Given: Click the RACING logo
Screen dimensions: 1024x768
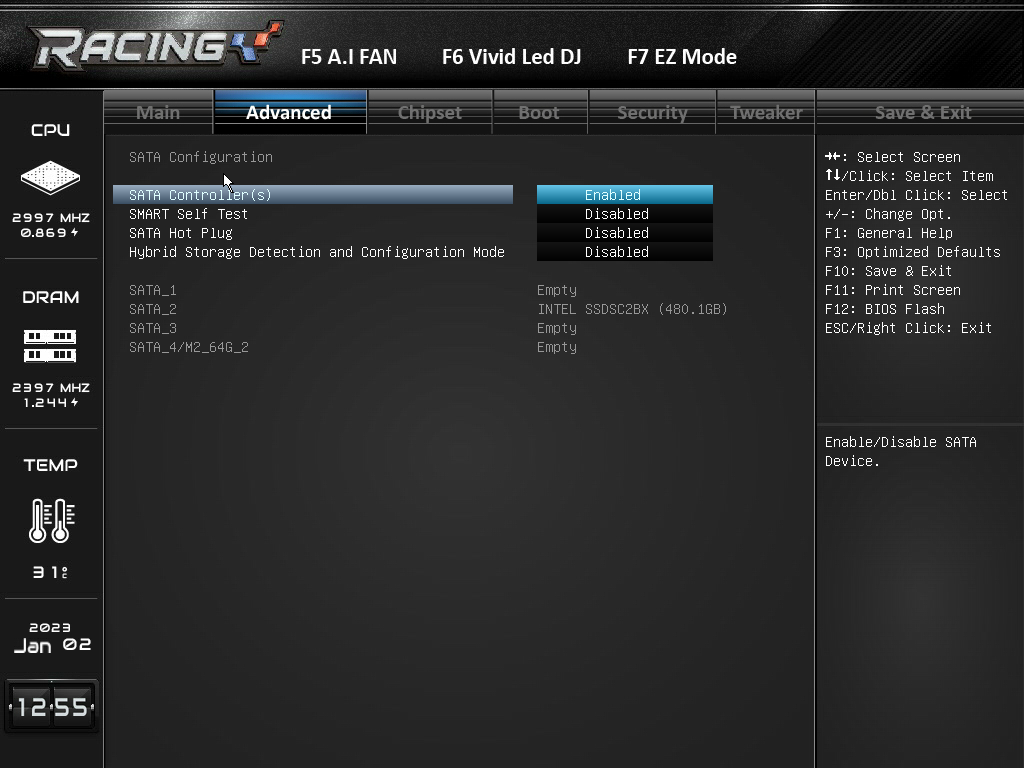Looking at the screenshot, I should tap(155, 46).
